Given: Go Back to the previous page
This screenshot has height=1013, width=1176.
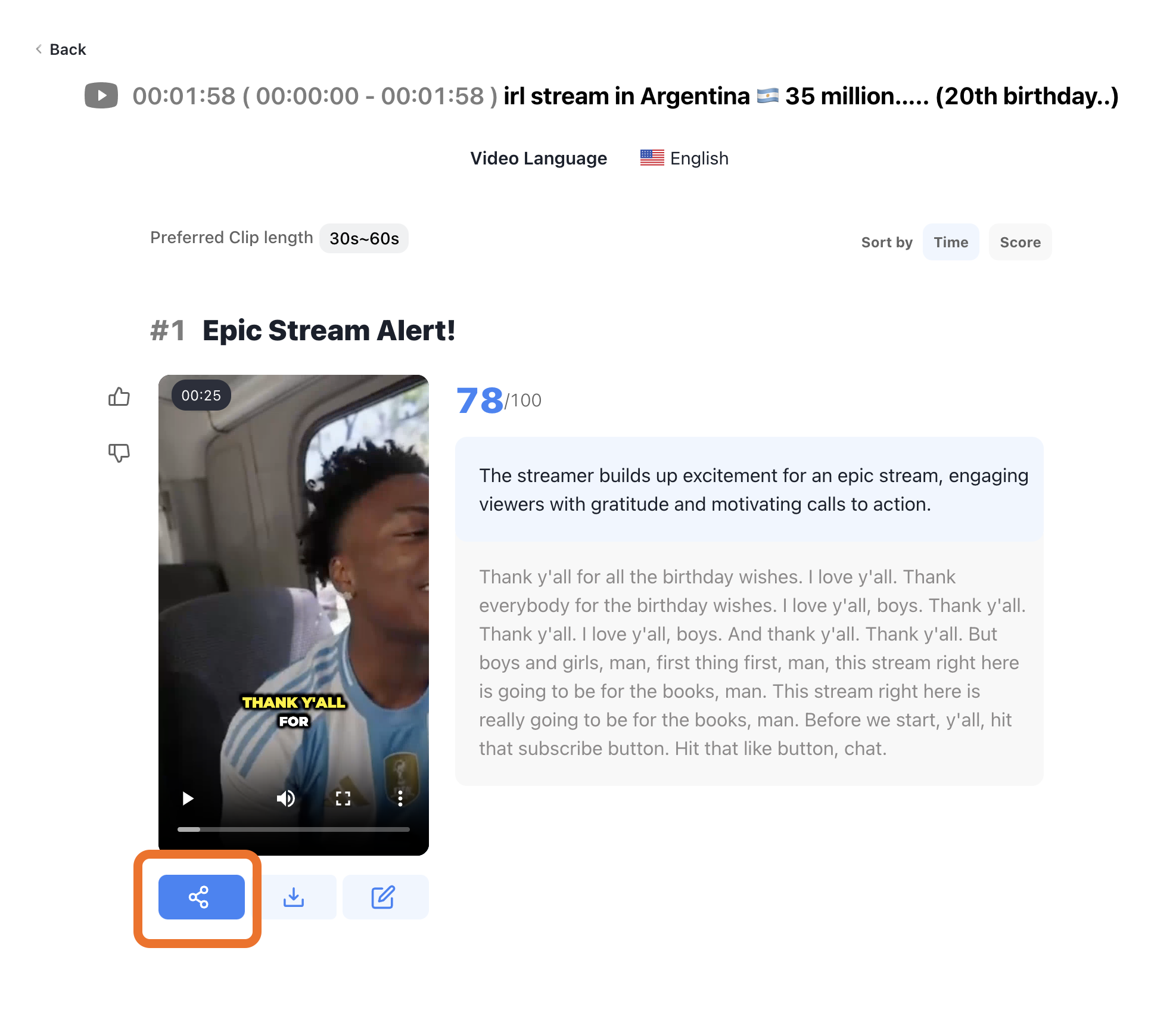Looking at the screenshot, I should click(x=61, y=49).
